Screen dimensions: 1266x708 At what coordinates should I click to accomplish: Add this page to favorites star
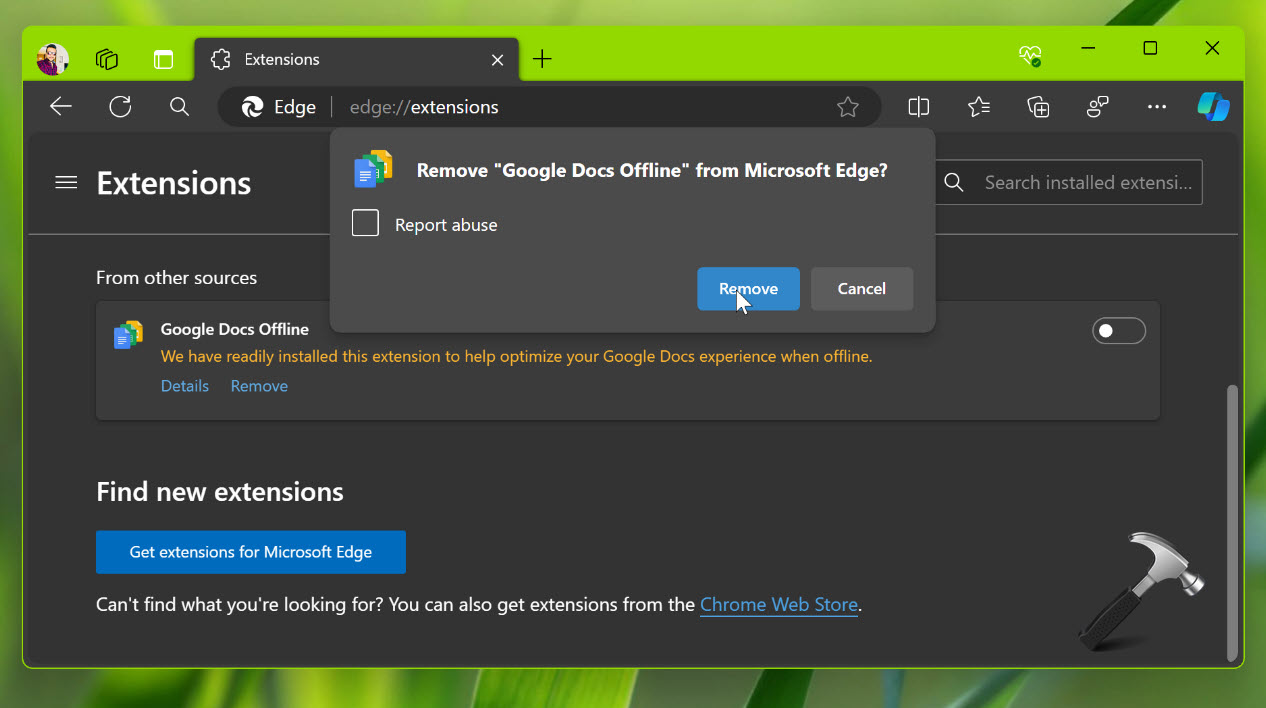click(848, 107)
